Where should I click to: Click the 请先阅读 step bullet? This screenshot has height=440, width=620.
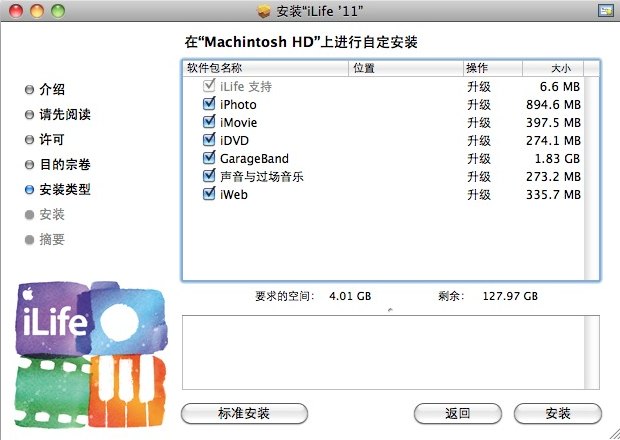29,115
